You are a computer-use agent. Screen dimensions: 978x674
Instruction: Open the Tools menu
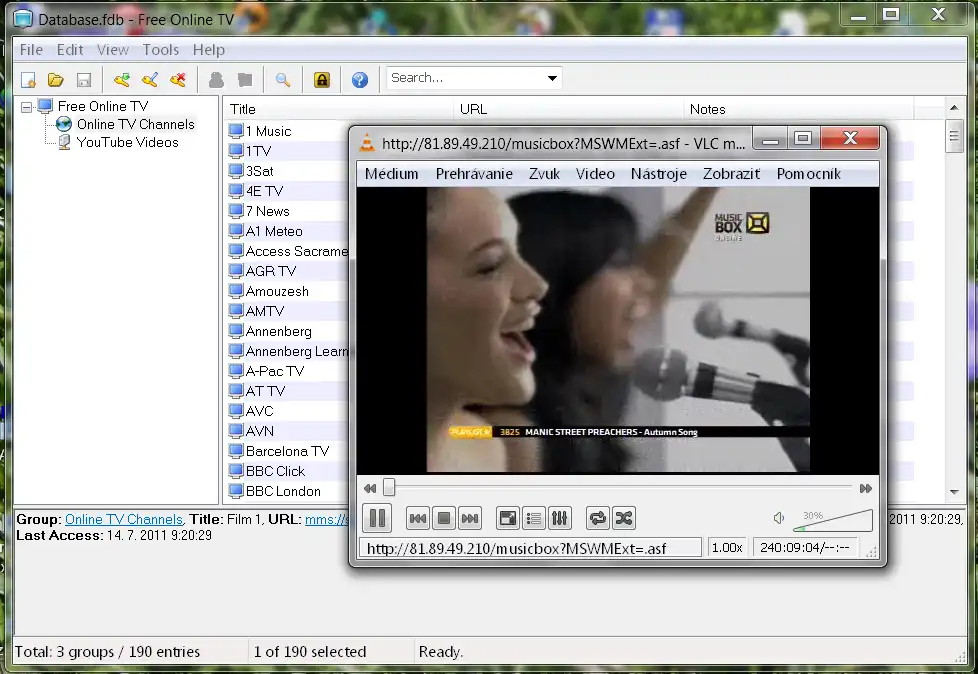[161, 50]
